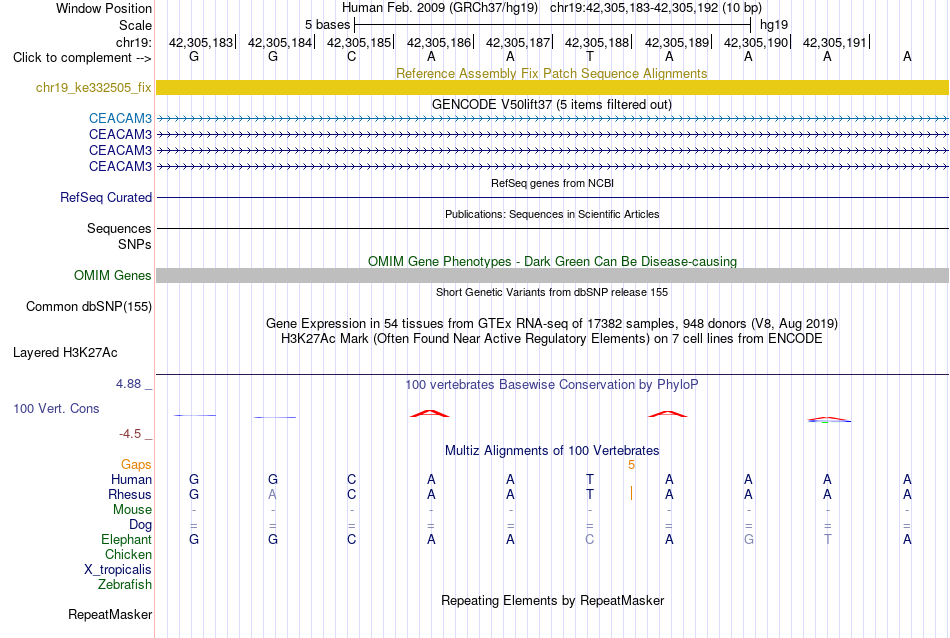Viewport: 950px width, 638px height.
Task: Select the Mouse species label
Action: 132,510
